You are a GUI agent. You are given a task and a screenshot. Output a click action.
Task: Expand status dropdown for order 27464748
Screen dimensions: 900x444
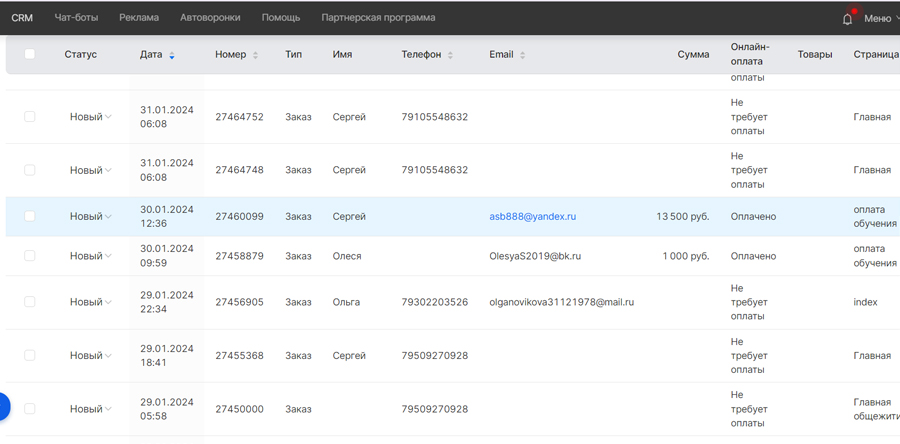pyautogui.click(x=90, y=170)
